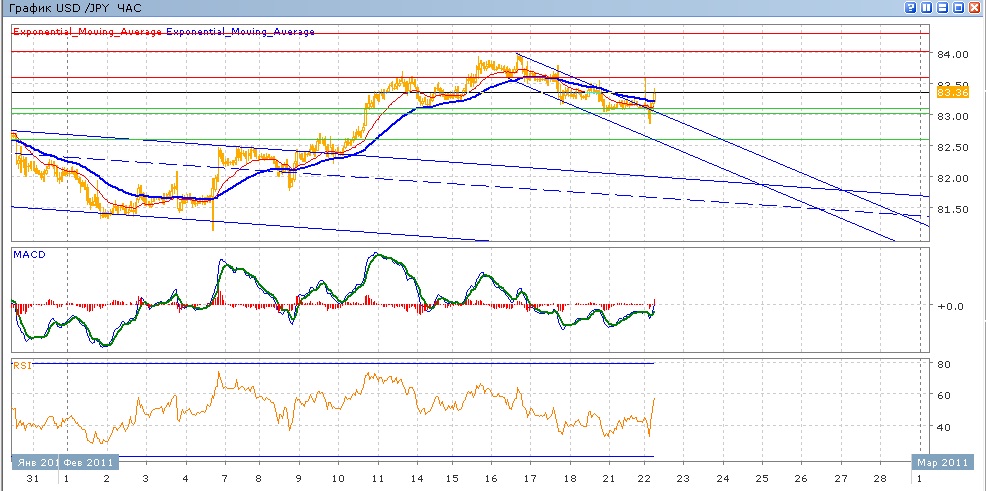Click date 16 on the time axis

tap(491, 479)
